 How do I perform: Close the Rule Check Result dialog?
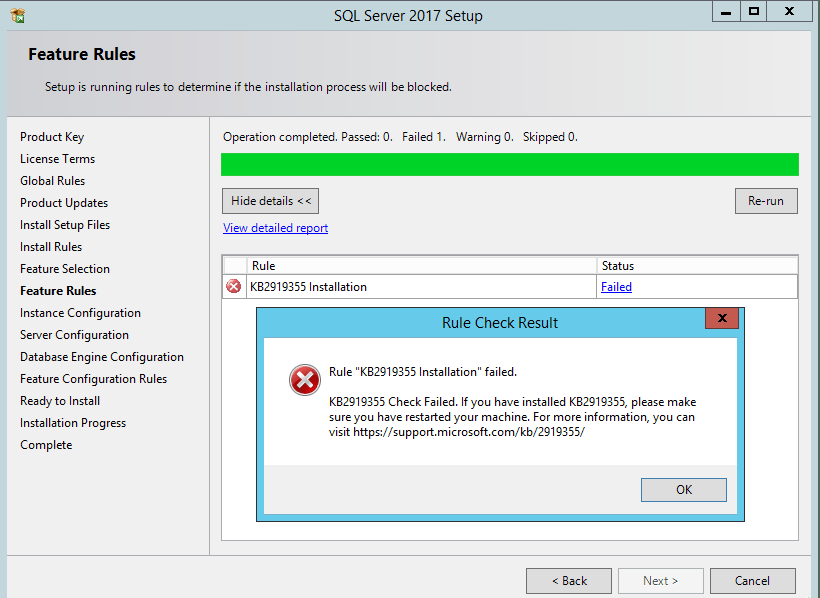[x=722, y=318]
